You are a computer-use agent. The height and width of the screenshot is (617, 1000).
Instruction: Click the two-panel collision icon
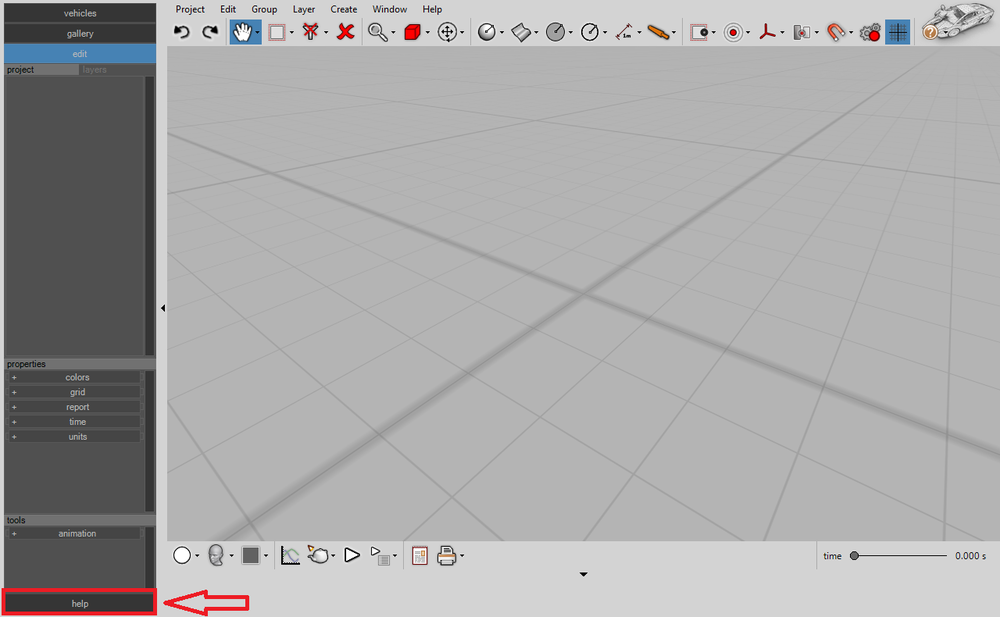tap(802, 32)
